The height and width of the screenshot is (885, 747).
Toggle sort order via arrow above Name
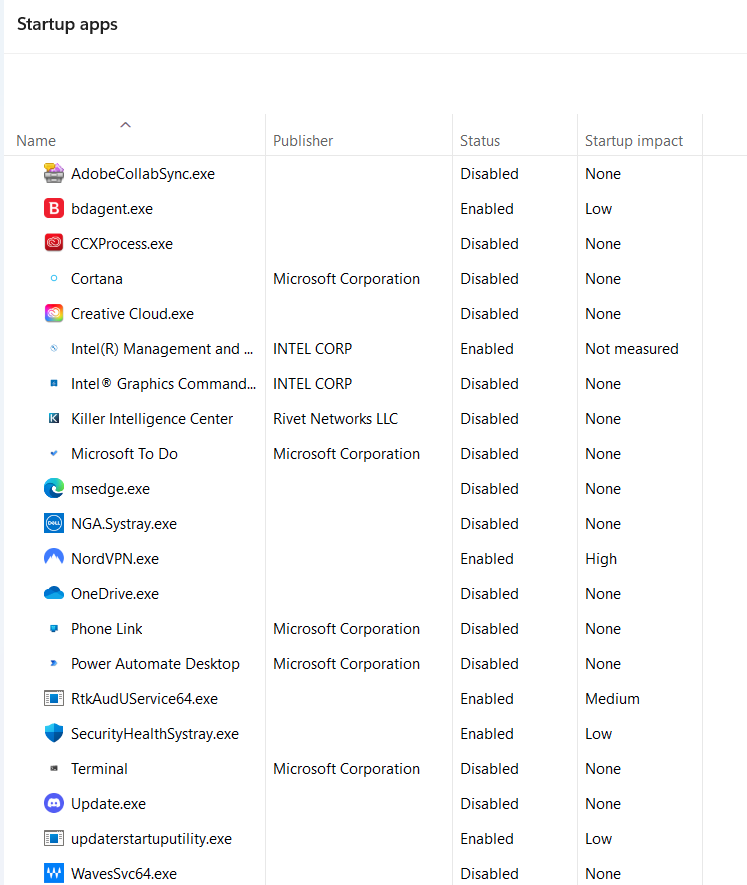click(125, 125)
